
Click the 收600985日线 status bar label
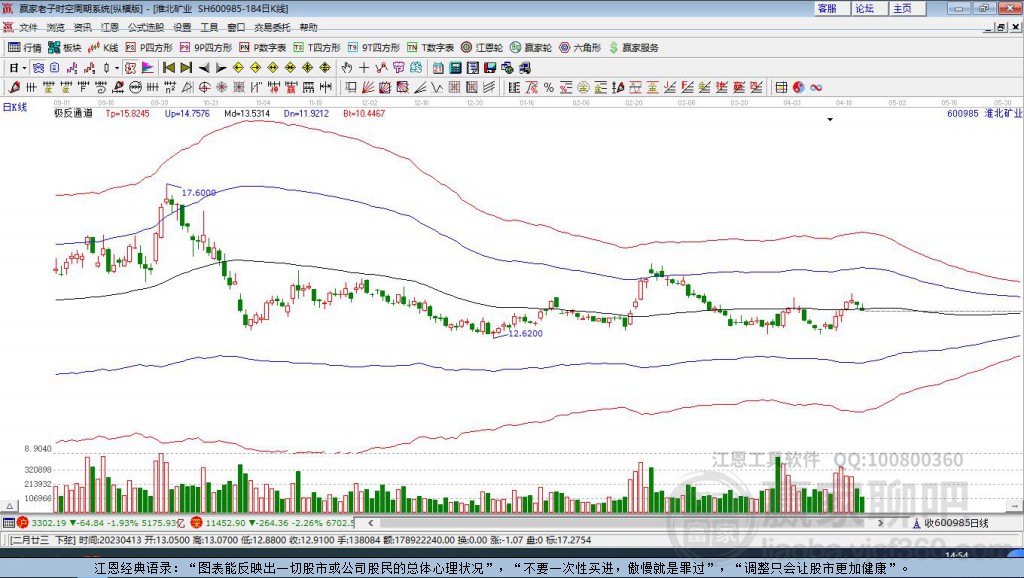pos(955,523)
